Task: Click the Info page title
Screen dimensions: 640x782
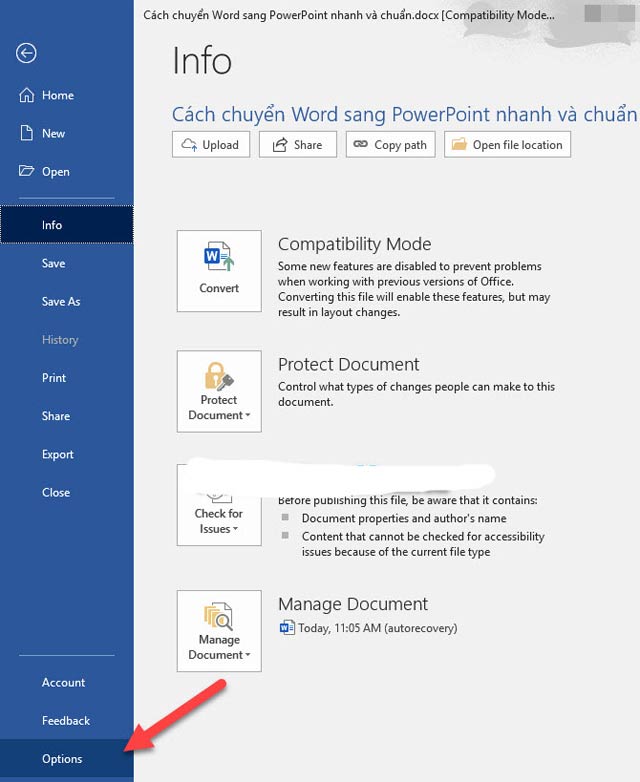Action: [202, 61]
